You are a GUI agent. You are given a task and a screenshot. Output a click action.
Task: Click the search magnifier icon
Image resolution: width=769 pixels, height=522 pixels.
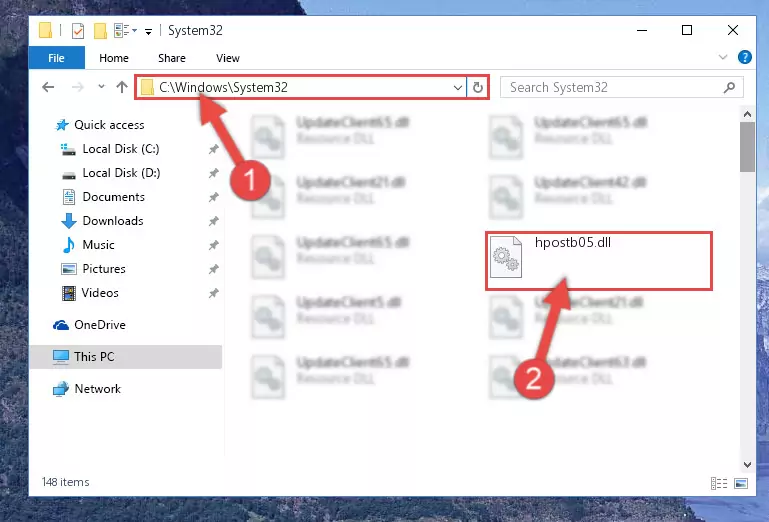[x=729, y=87]
